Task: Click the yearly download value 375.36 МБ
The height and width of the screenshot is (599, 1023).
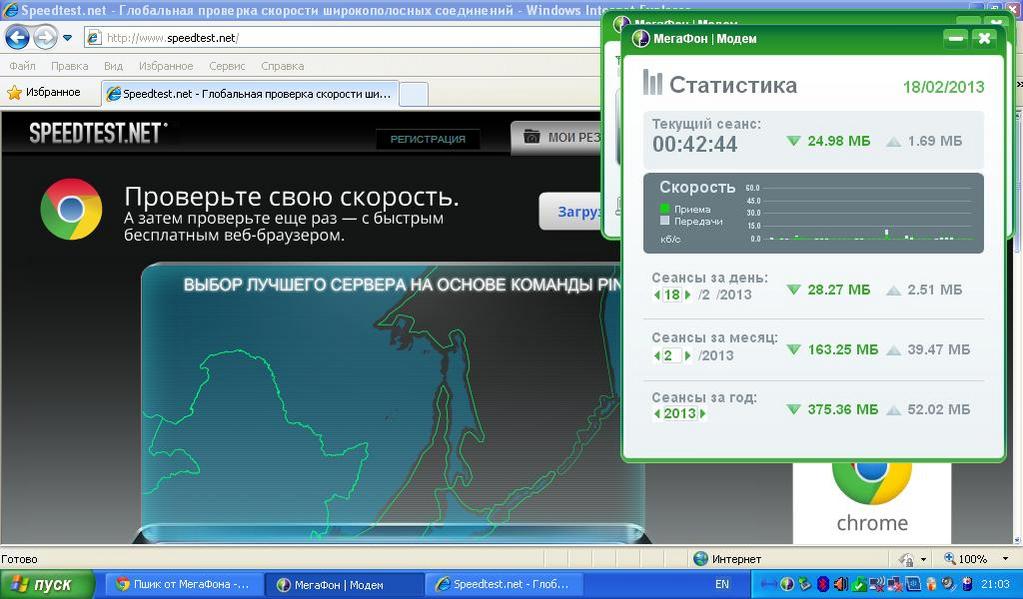Action: (x=843, y=410)
